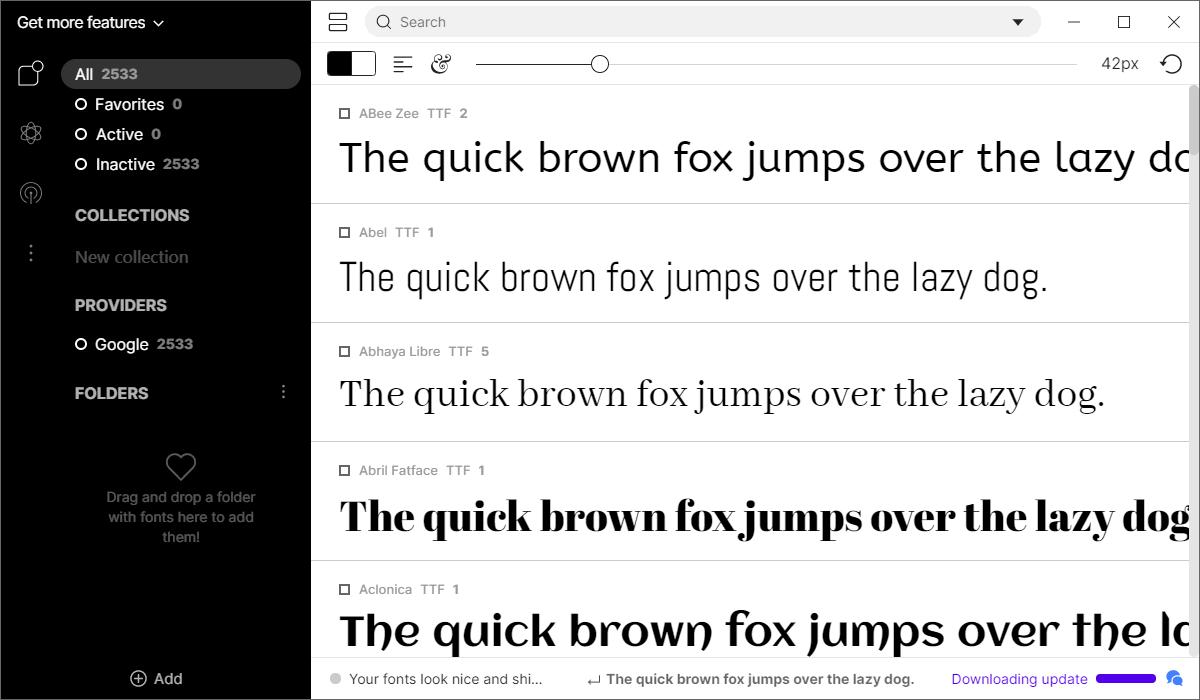Viewport: 1200px width, 700px height.
Task: Open the search filter dropdown arrow
Action: click(1018, 22)
